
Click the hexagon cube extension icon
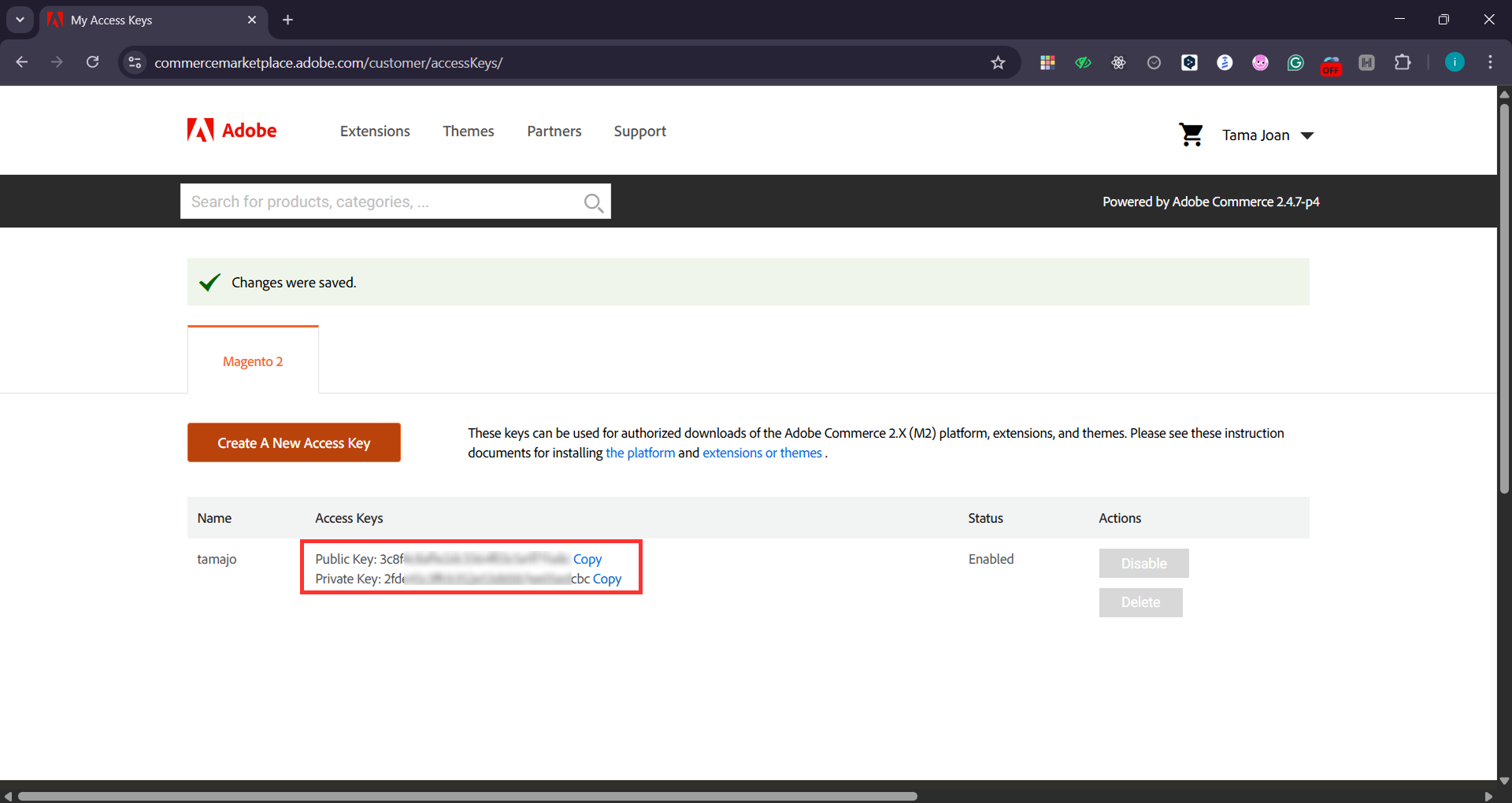pyautogui.click(x=1189, y=63)
